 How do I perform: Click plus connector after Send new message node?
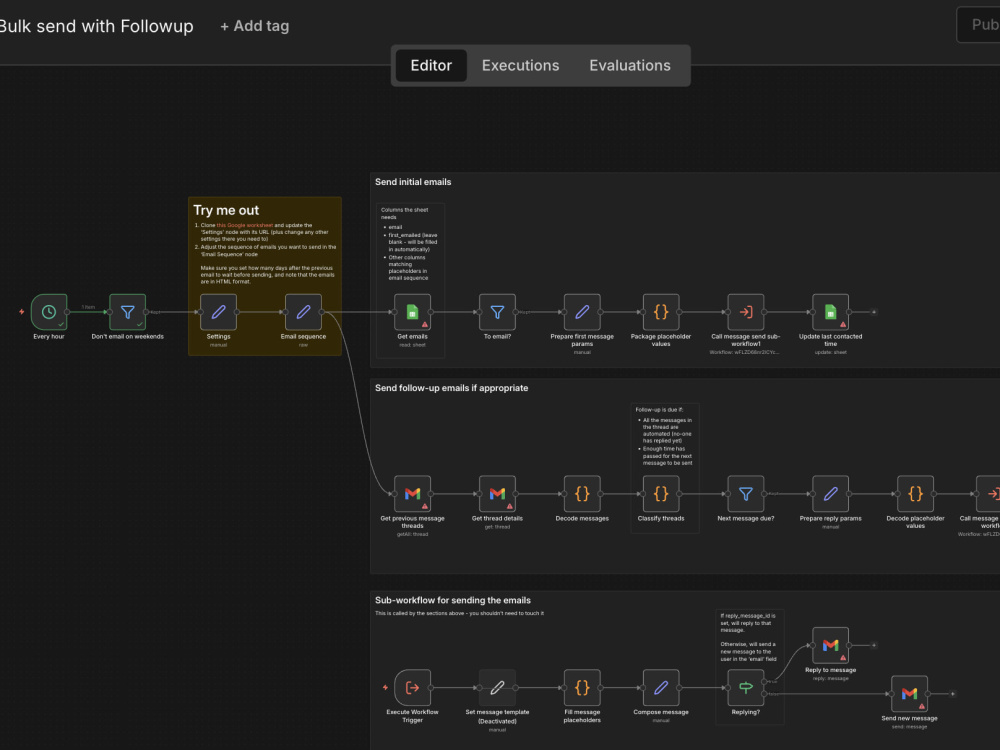(x=953, y=694)
